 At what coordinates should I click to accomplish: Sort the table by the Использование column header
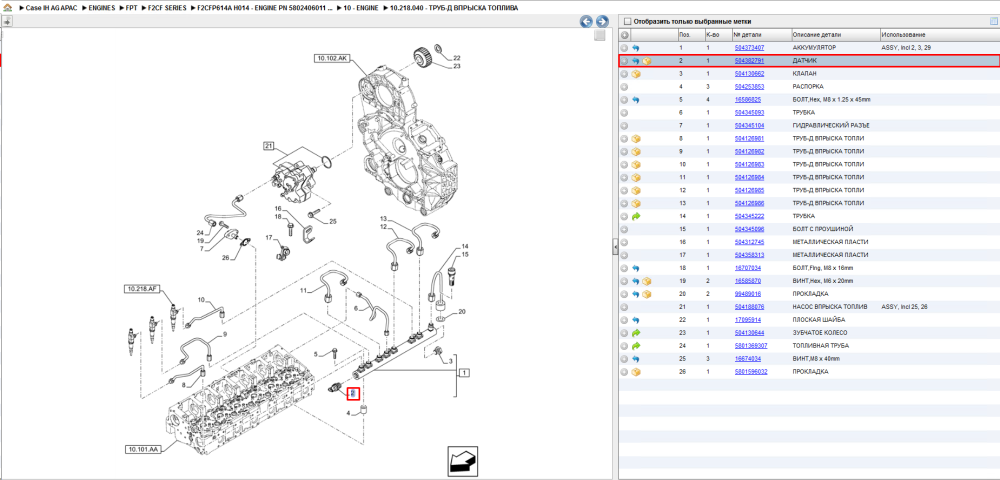pos(938,35)
